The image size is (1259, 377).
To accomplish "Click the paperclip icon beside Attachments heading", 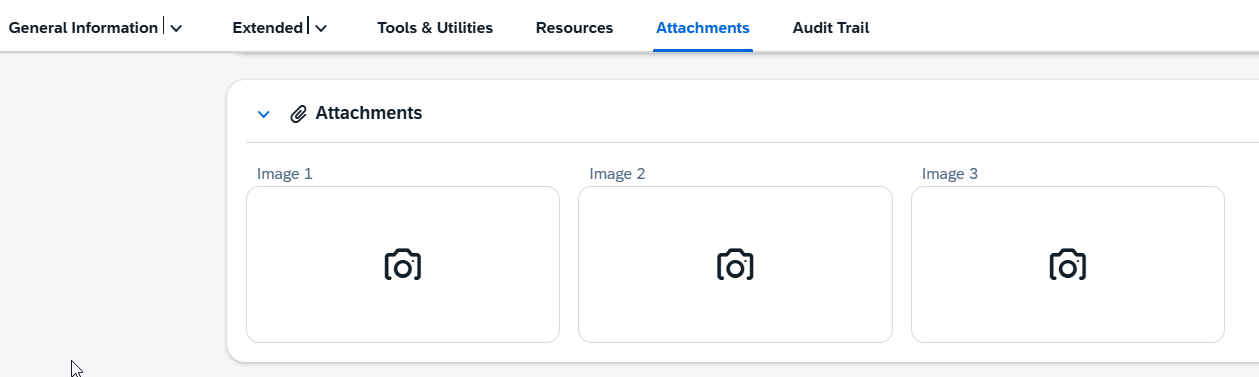I will (298, 114).
